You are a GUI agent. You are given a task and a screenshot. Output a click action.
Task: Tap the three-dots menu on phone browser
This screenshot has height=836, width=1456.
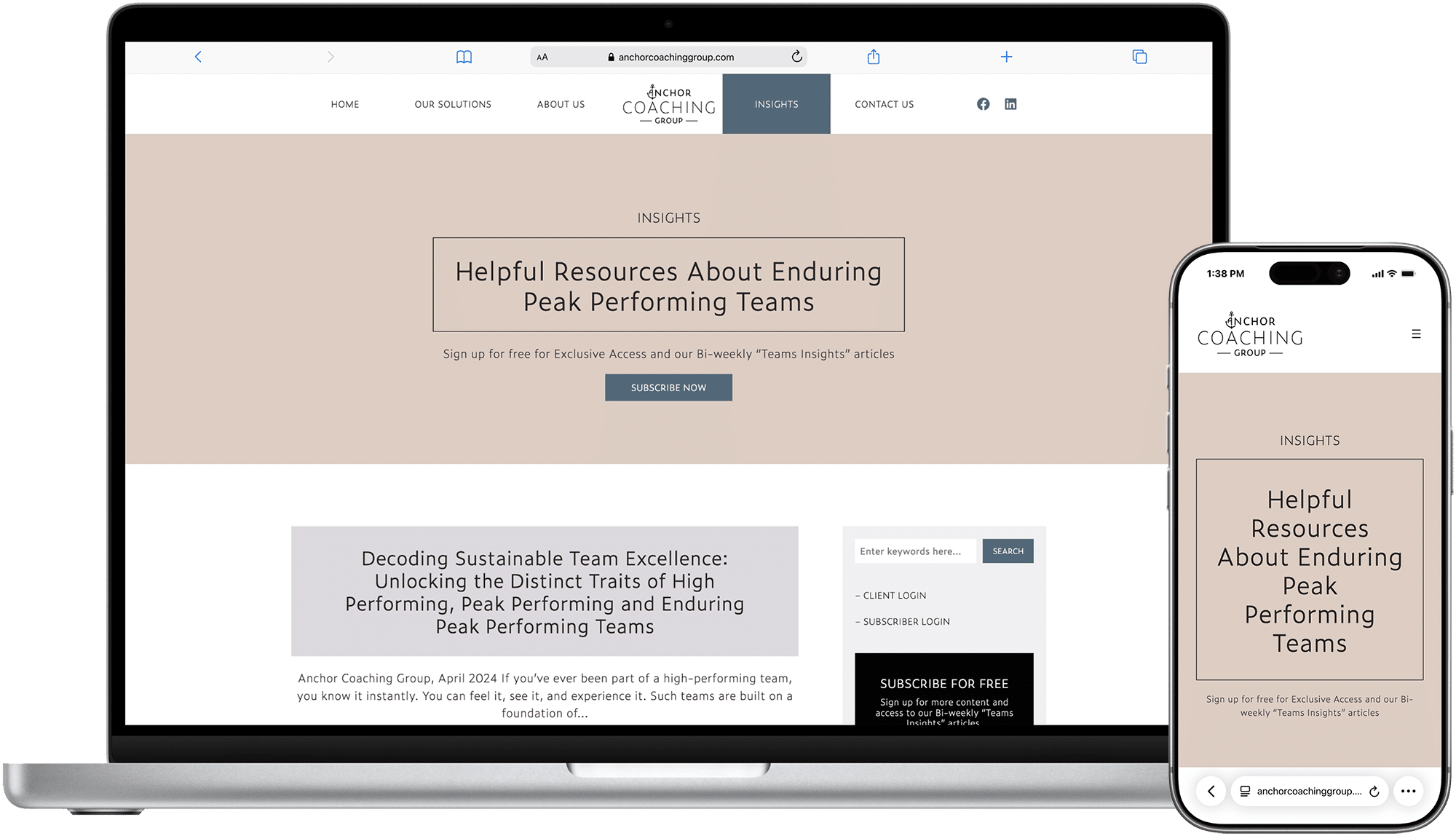1408,791
